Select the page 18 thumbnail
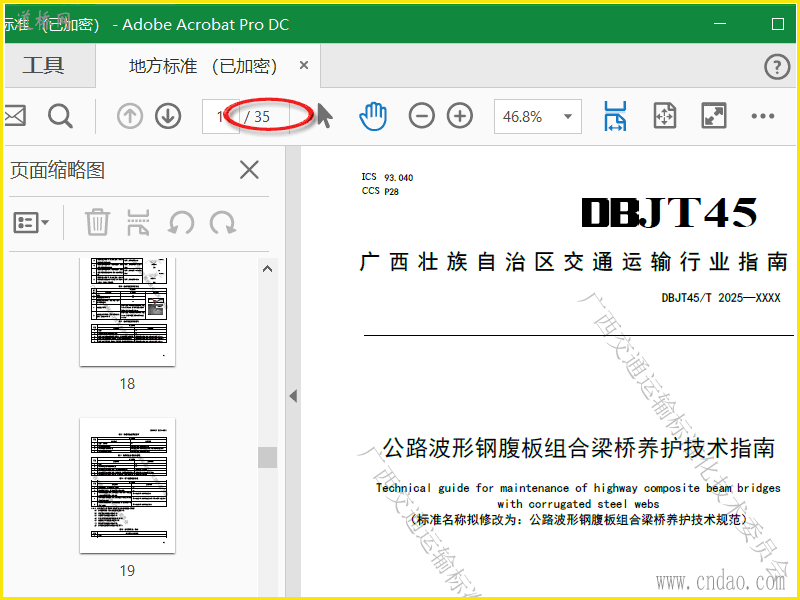The image size is (800, 600). [128, 312]
